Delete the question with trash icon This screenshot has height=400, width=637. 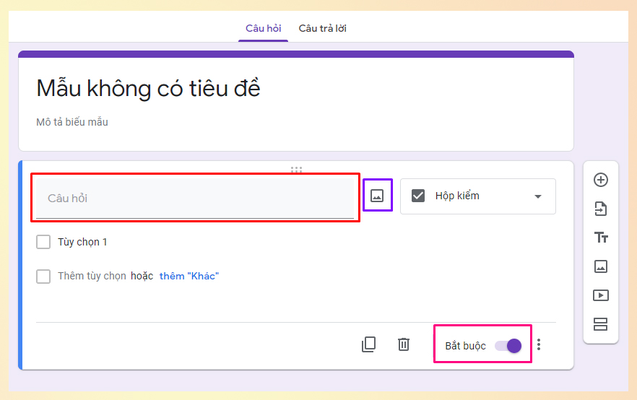(x=403, y=344)
